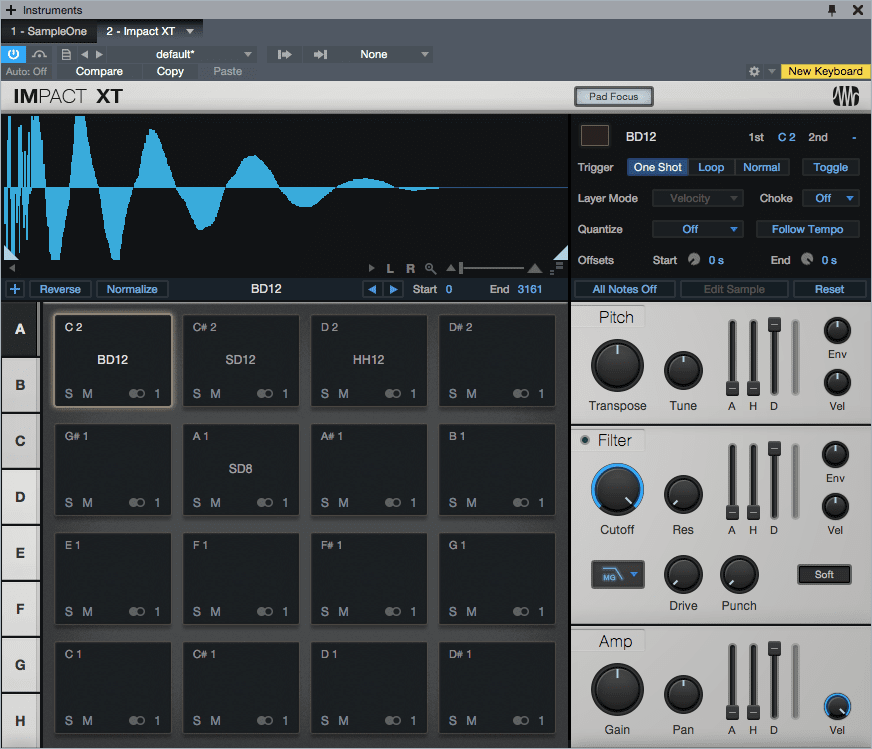
Task: Open the Choke dropdown
Action: click(x=831, y=197)
